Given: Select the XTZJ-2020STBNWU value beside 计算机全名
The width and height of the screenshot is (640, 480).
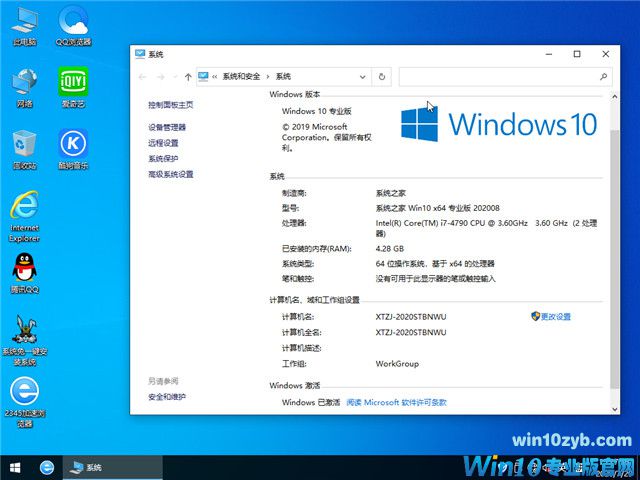Looking at the screenshot, I should (411, 332).
